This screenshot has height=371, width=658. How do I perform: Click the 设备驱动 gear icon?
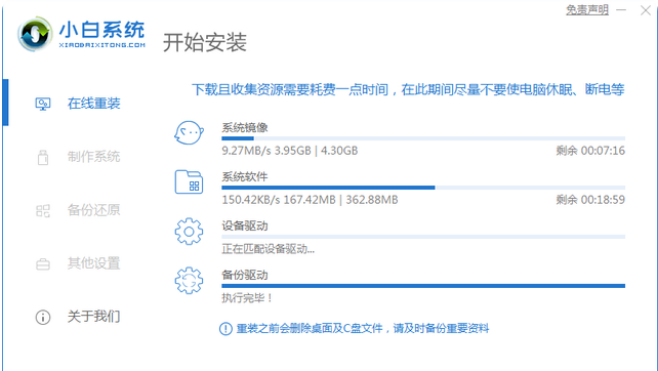189,231
